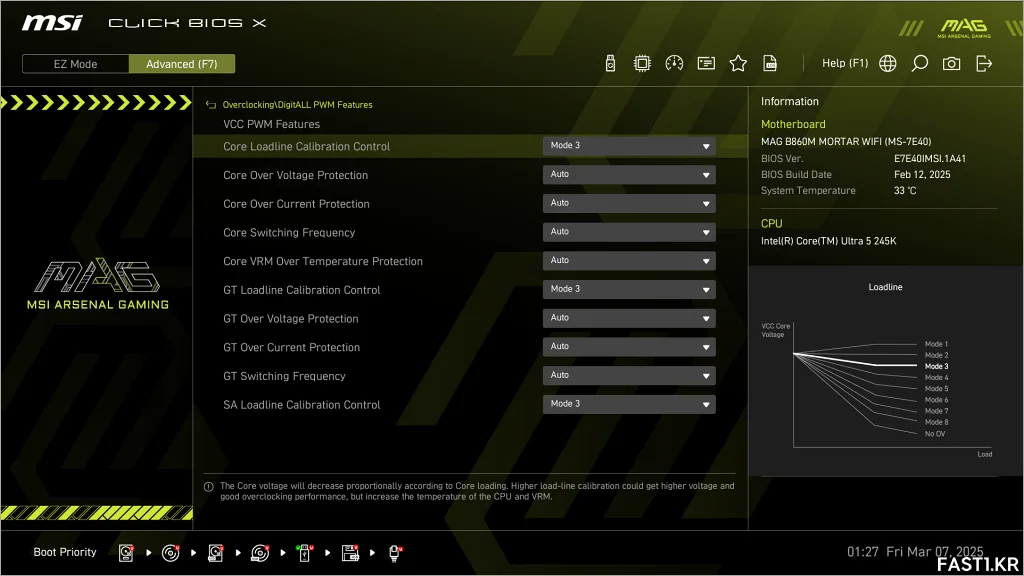Click the Motherboard heading in Information panel
The height and width of the screenshot is (576, 1024).
pyautogui.click(x=793, y=124)
